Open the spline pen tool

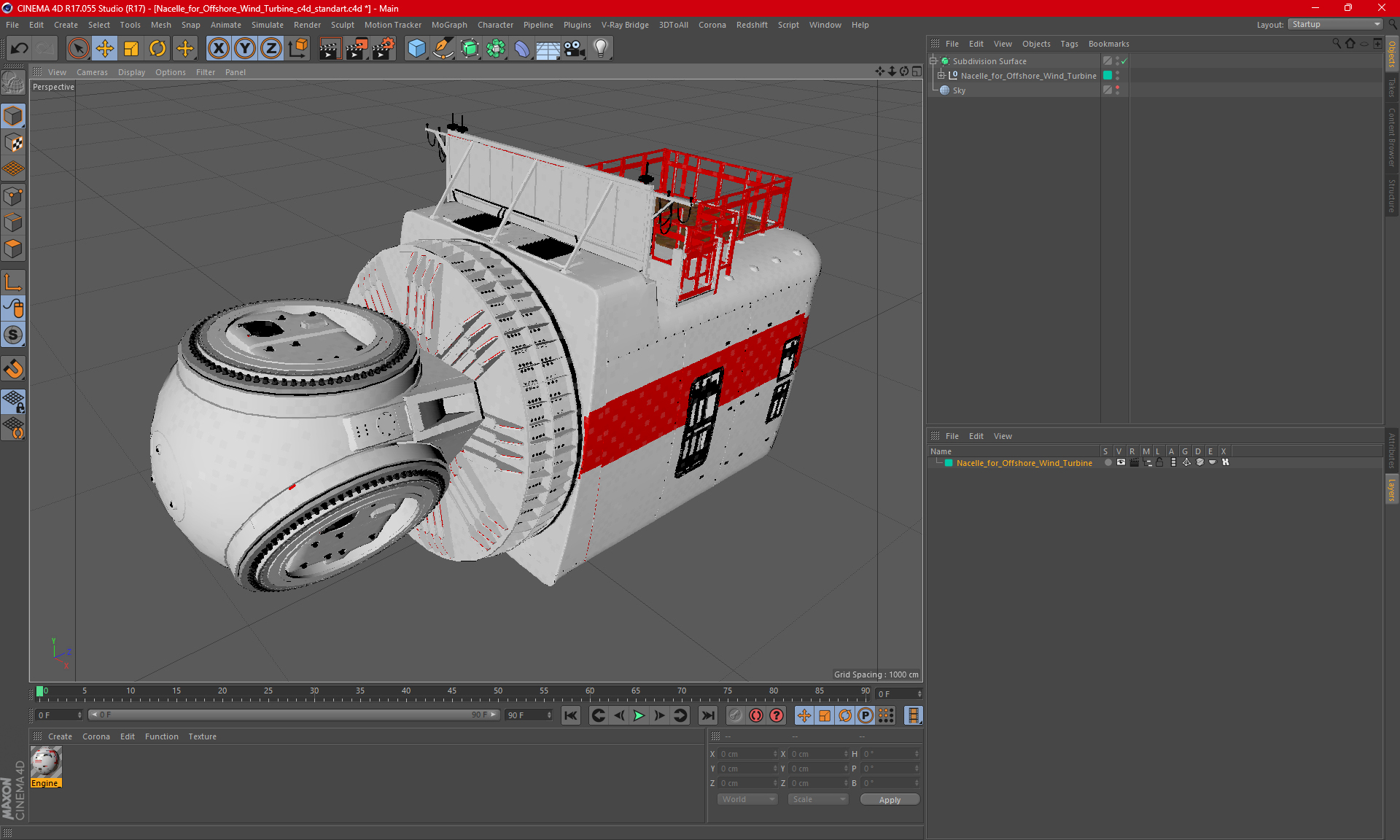tap(443, 49)
